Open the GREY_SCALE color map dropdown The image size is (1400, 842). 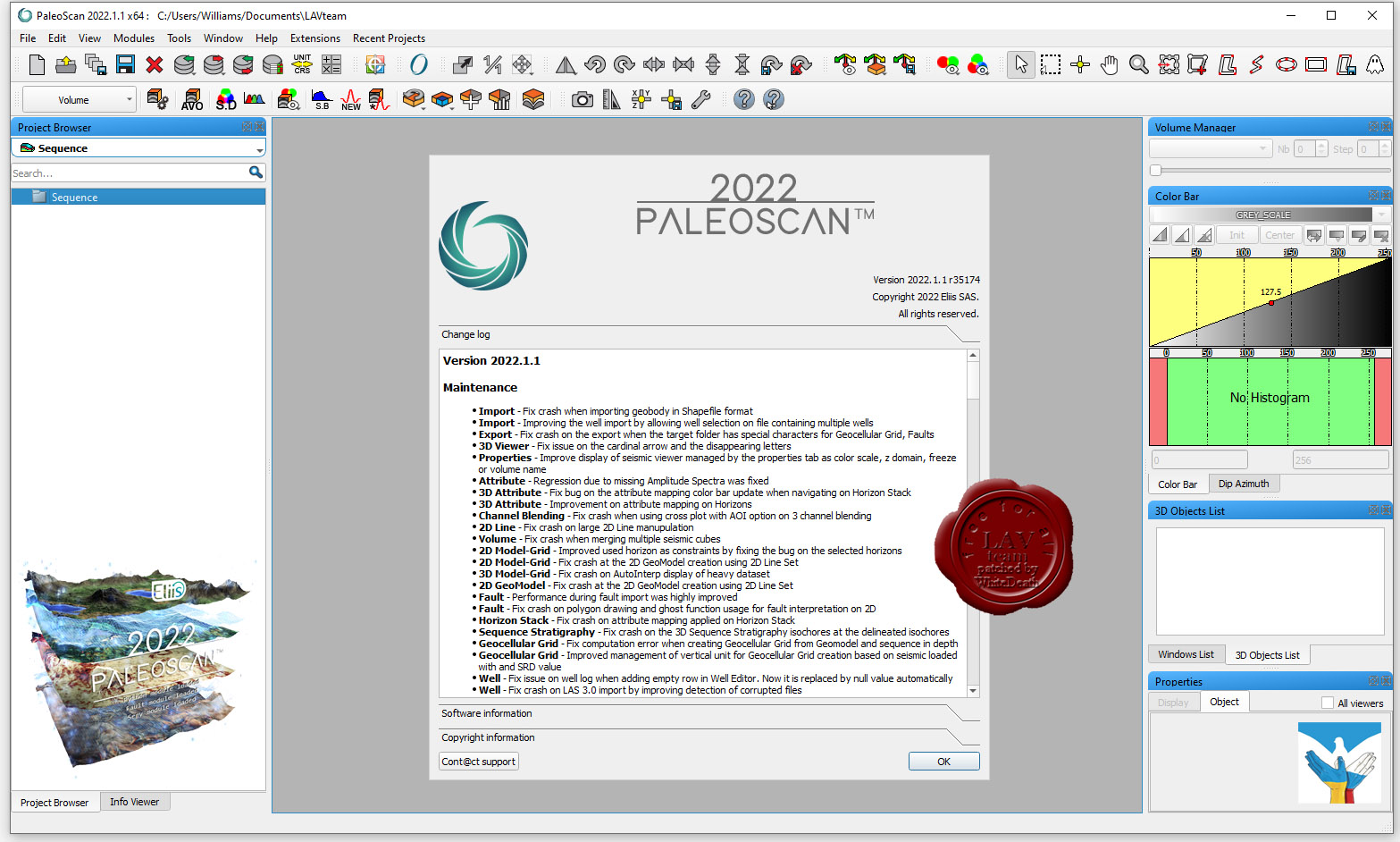click(1270, 215)
